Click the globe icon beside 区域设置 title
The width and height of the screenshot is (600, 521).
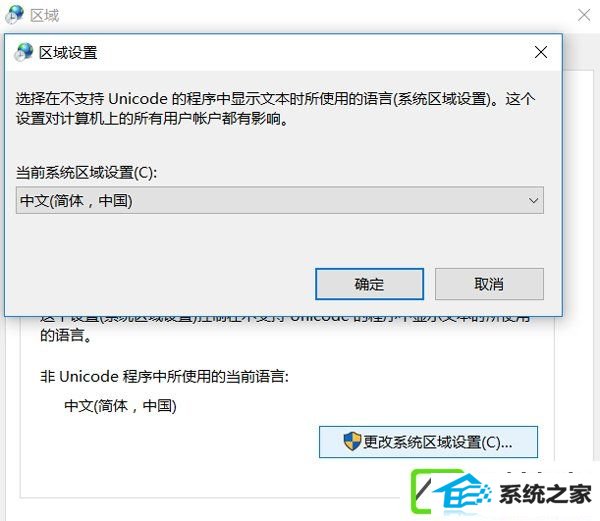click(x=24, y=52)
